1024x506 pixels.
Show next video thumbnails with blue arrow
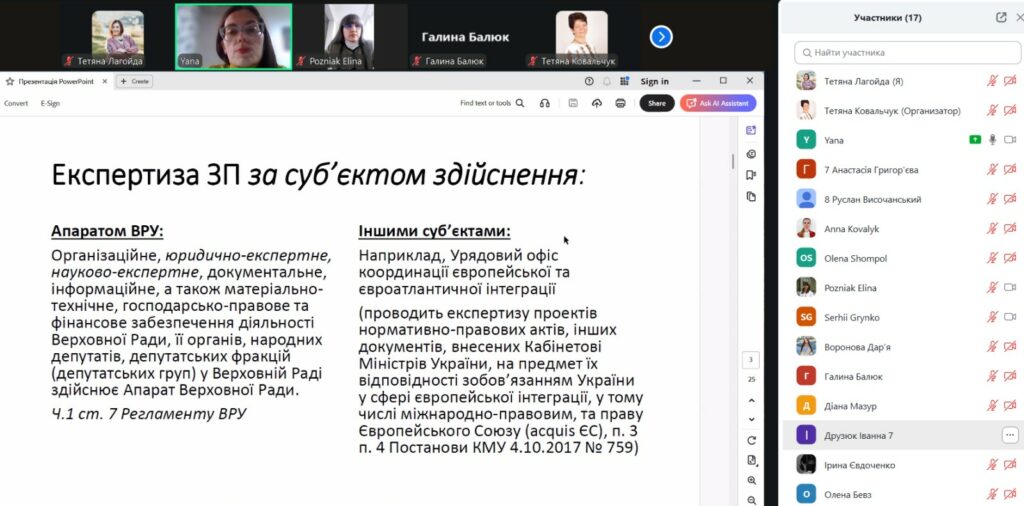(x=661, y=37)
